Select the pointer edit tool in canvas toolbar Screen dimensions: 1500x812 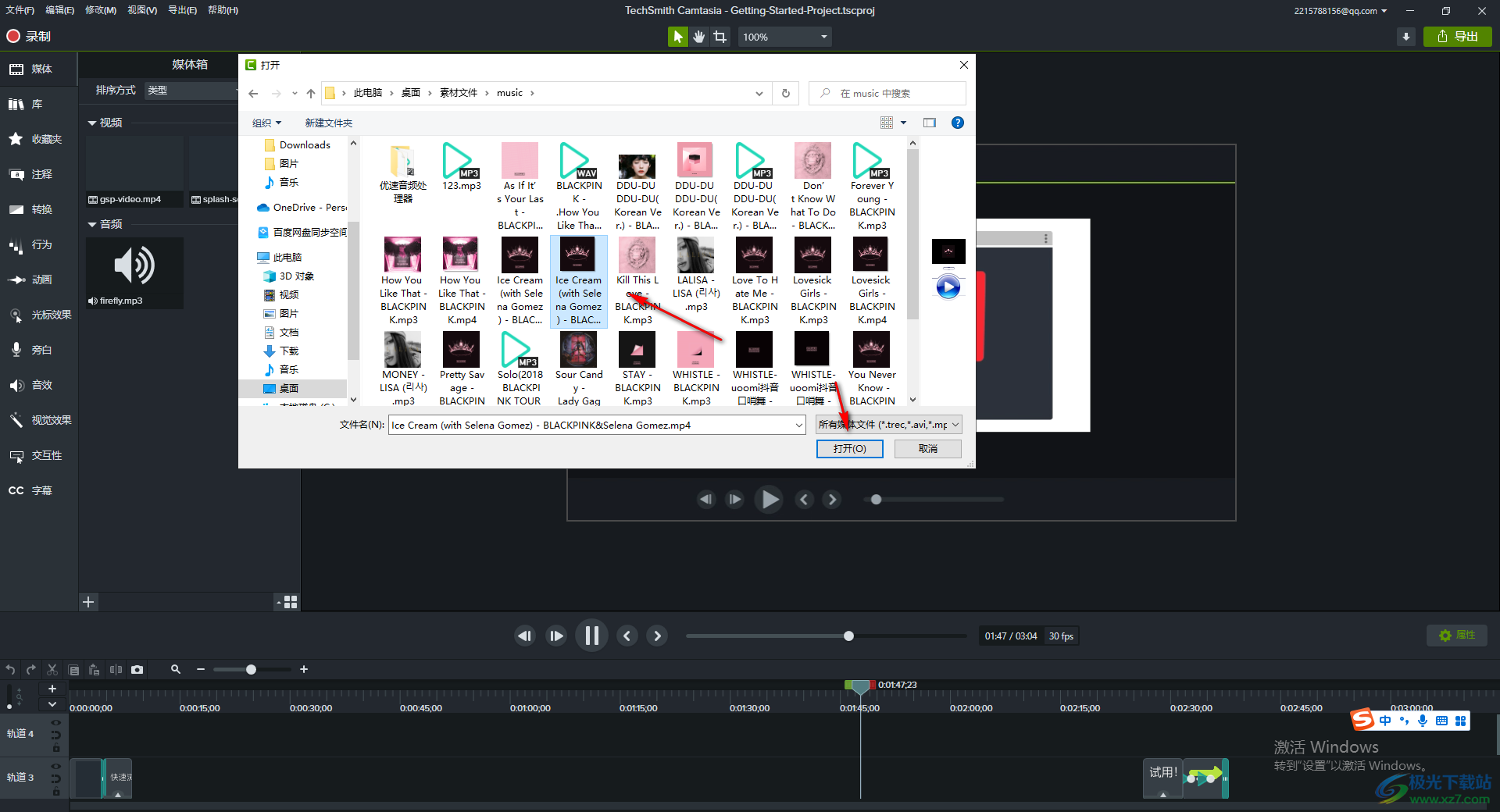(677, 37)
